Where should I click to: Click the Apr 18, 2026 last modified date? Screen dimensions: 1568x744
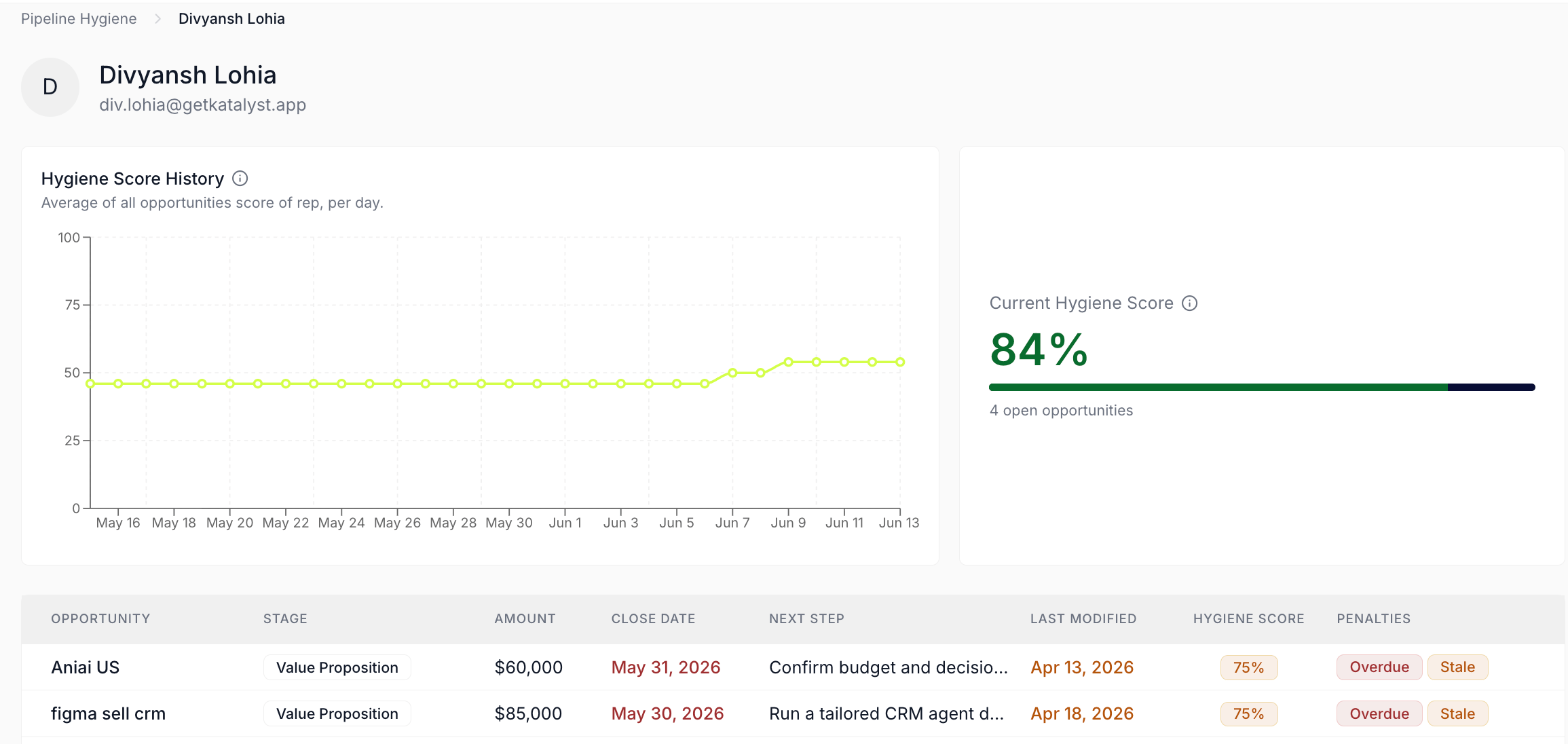point(1082,714)
